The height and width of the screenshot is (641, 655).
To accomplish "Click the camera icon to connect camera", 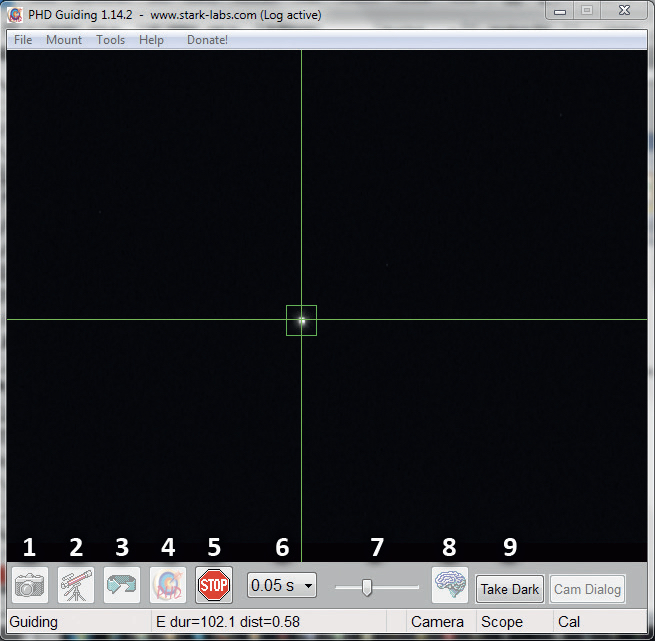I will tap(30, 585).
